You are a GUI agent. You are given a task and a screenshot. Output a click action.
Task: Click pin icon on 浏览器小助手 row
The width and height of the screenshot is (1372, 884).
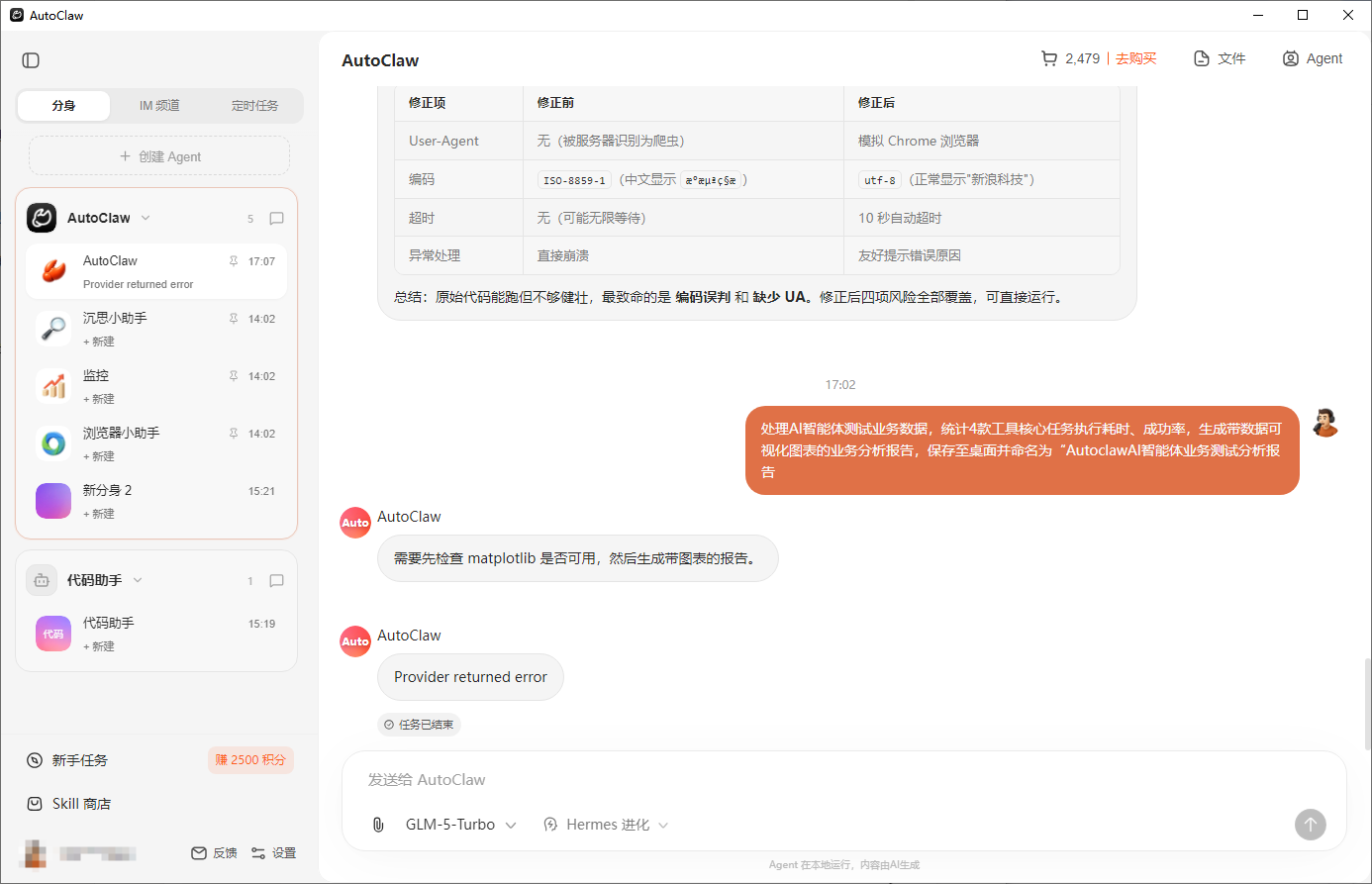tap(234, 434)
